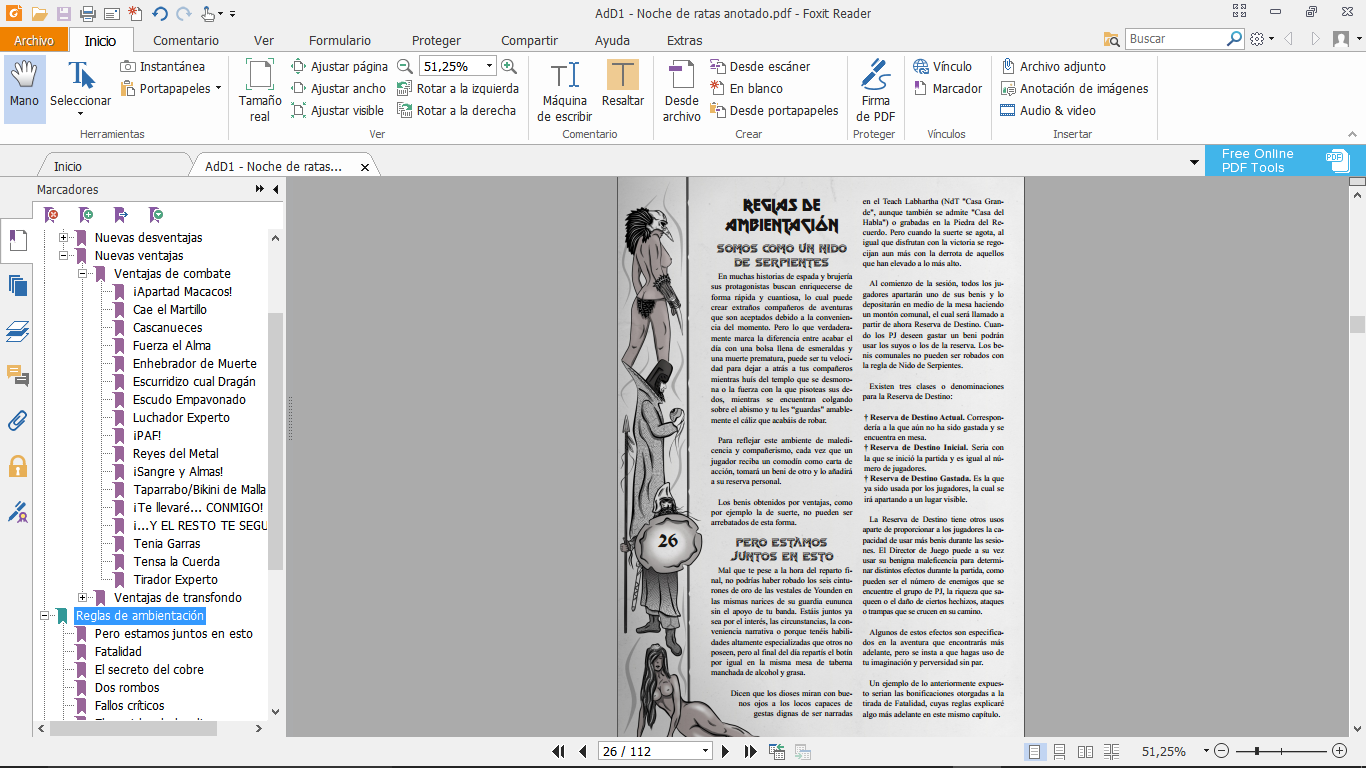Enable continuous facing view mode

1112,751
